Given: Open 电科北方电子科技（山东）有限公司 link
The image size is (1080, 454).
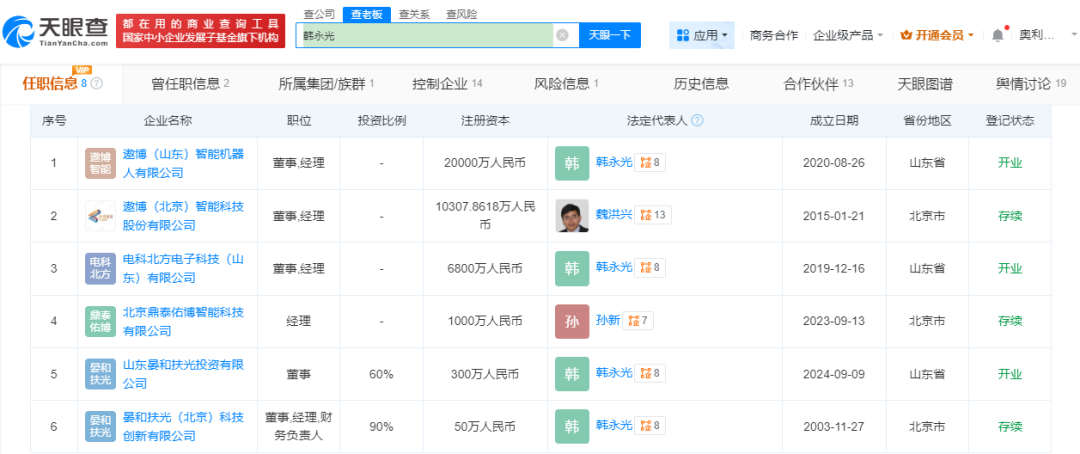Looking at the screenshot, I should point(183,268).
